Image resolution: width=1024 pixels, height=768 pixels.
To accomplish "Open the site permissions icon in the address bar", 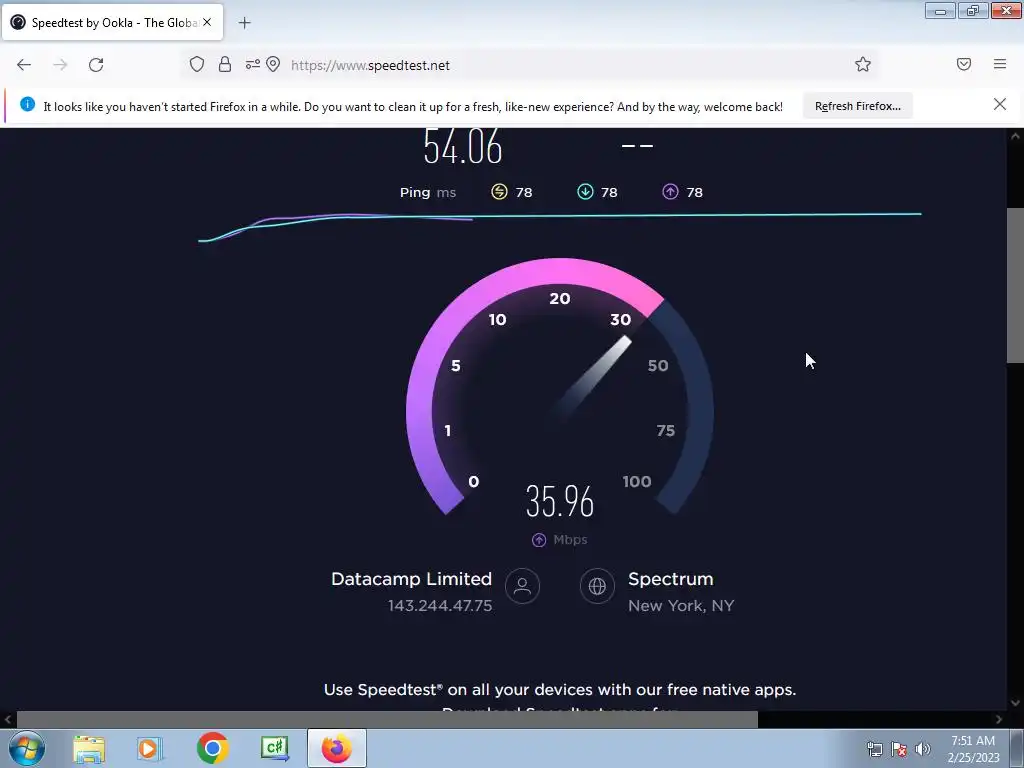I will (x=252, y=64).
